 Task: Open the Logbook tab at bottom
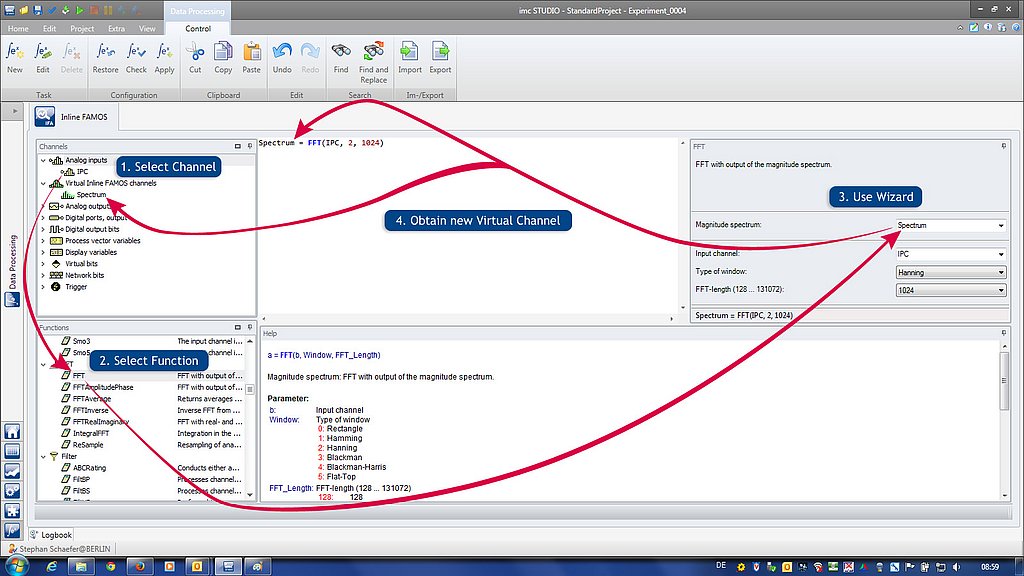point(55,535)
